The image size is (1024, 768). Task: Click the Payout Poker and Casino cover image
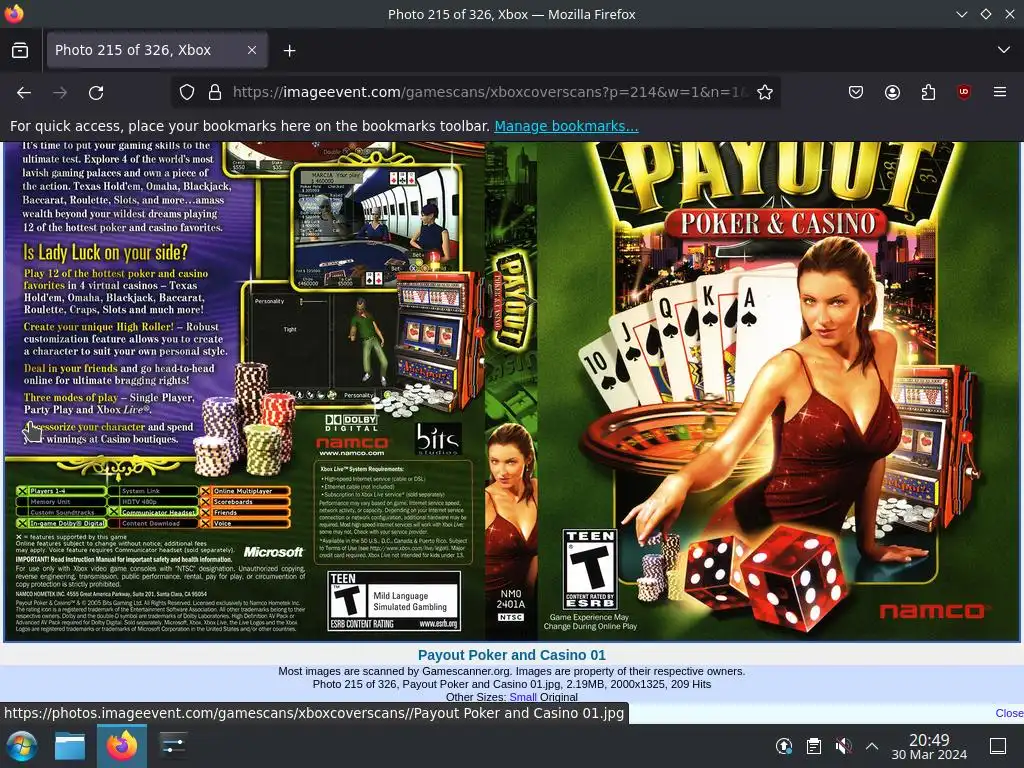511,391
